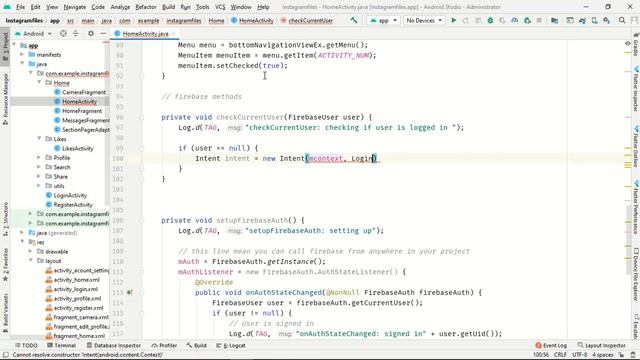
Task: Click the Select Opened File target icon
Action: point(63,33)
